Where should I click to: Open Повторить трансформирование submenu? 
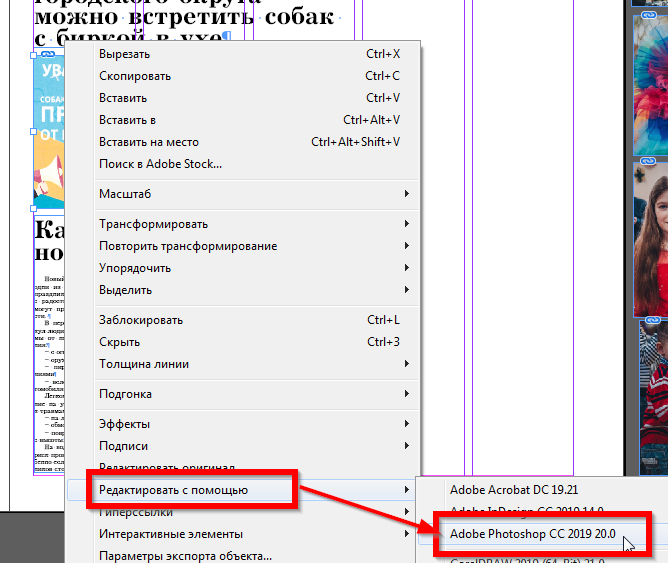click(x=243, y=246)
